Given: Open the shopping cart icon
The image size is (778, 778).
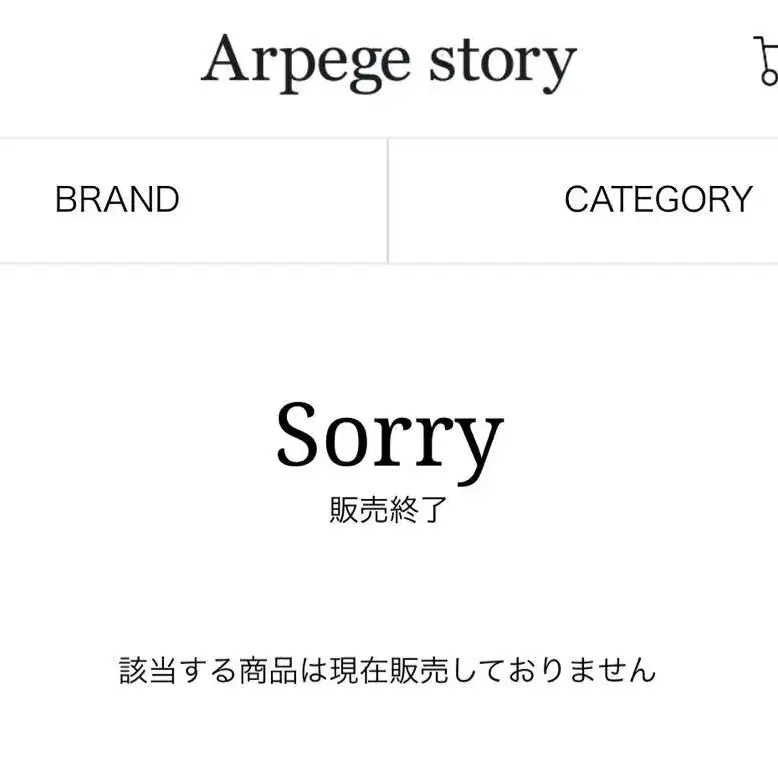Looking at the screenshot, I should (x=766, y=60).
